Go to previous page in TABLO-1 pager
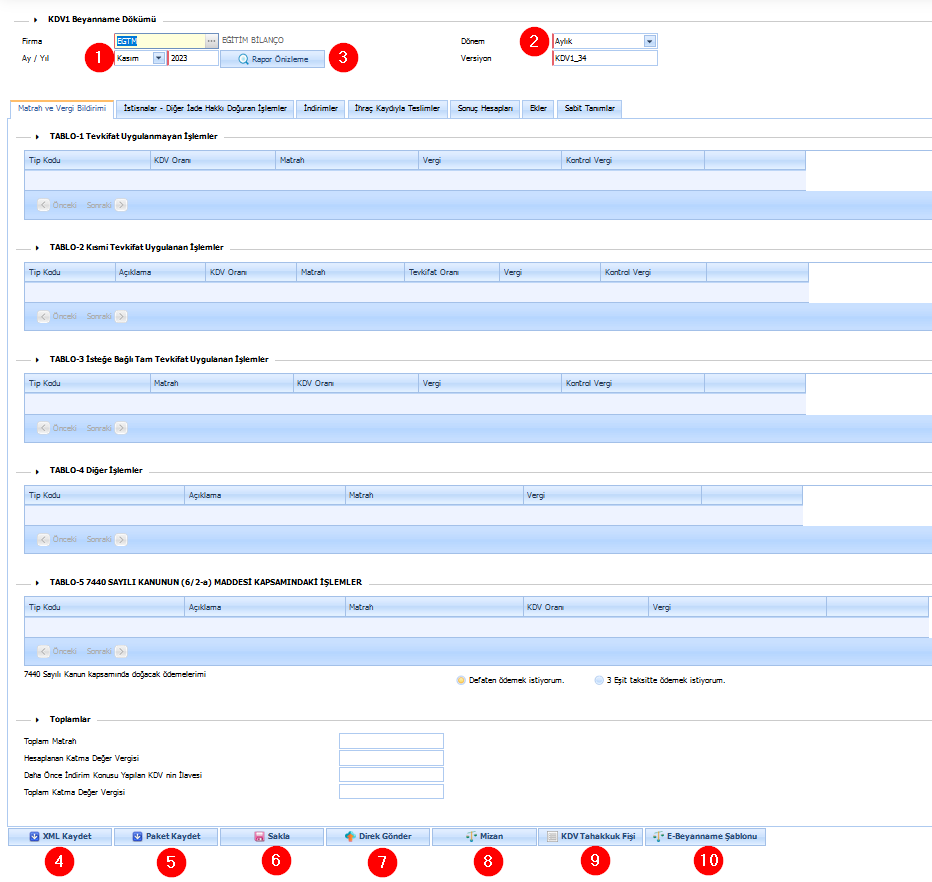Screen dimensions: 932x882 (43, 205)
